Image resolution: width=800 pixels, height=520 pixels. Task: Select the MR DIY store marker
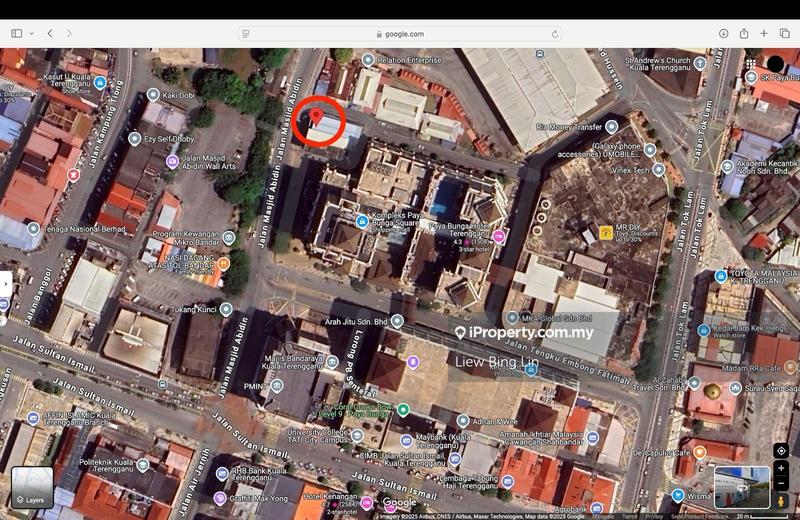coord(606,232)
